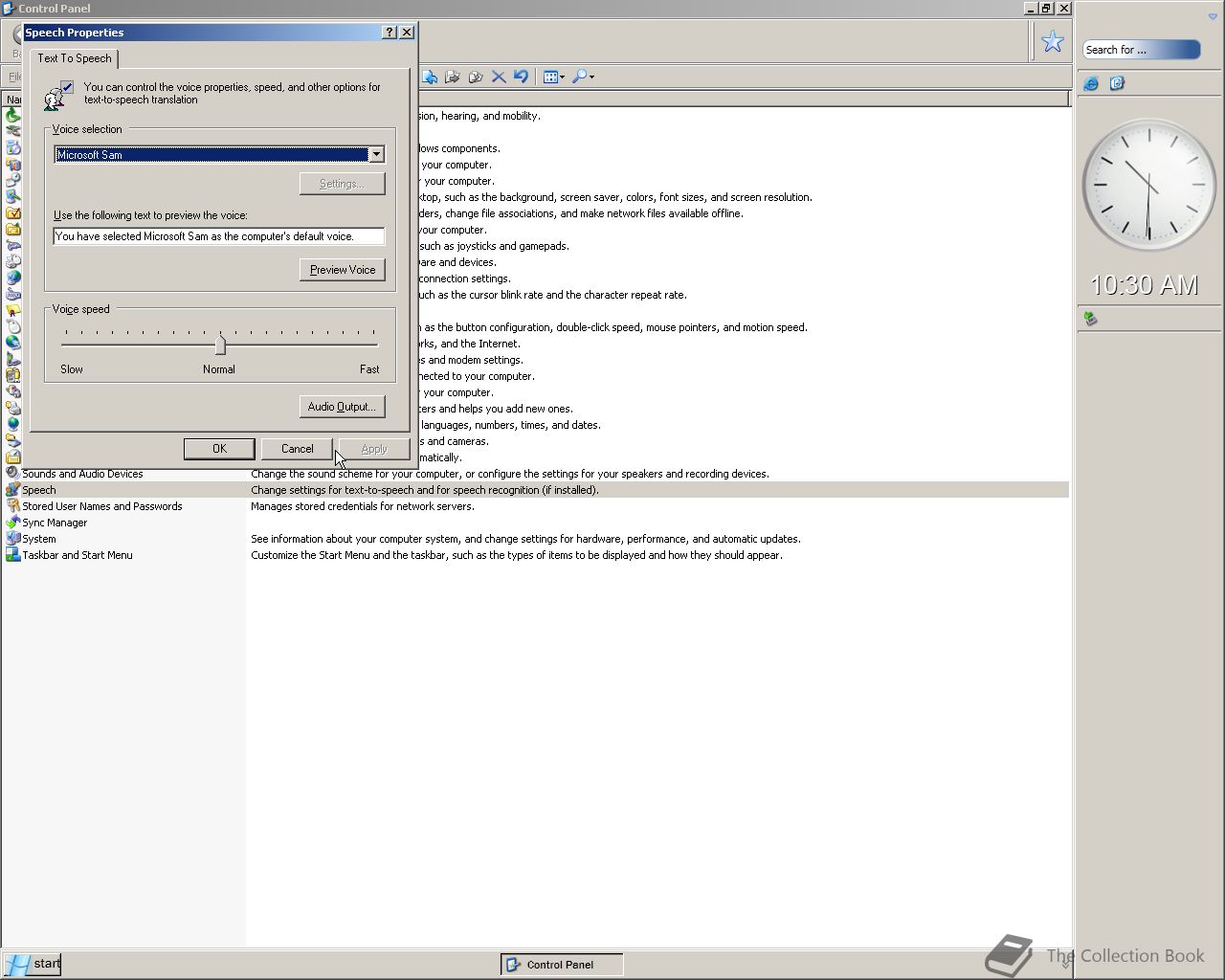Select the 'System' list entry
The height and width of the screenshot is (980, 1225).
39,539
